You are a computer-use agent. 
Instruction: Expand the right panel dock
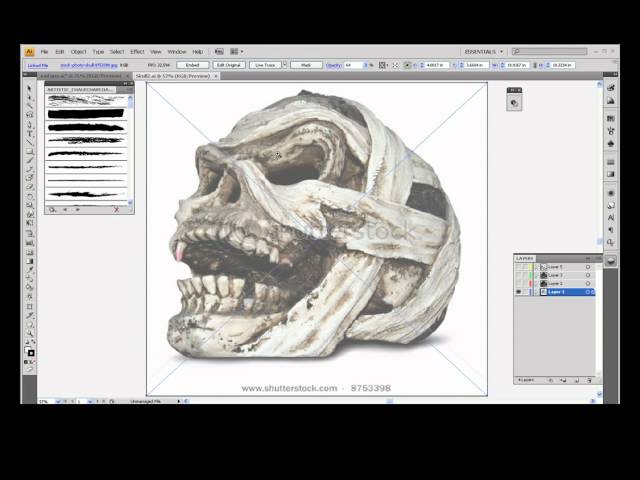(615, 74)
